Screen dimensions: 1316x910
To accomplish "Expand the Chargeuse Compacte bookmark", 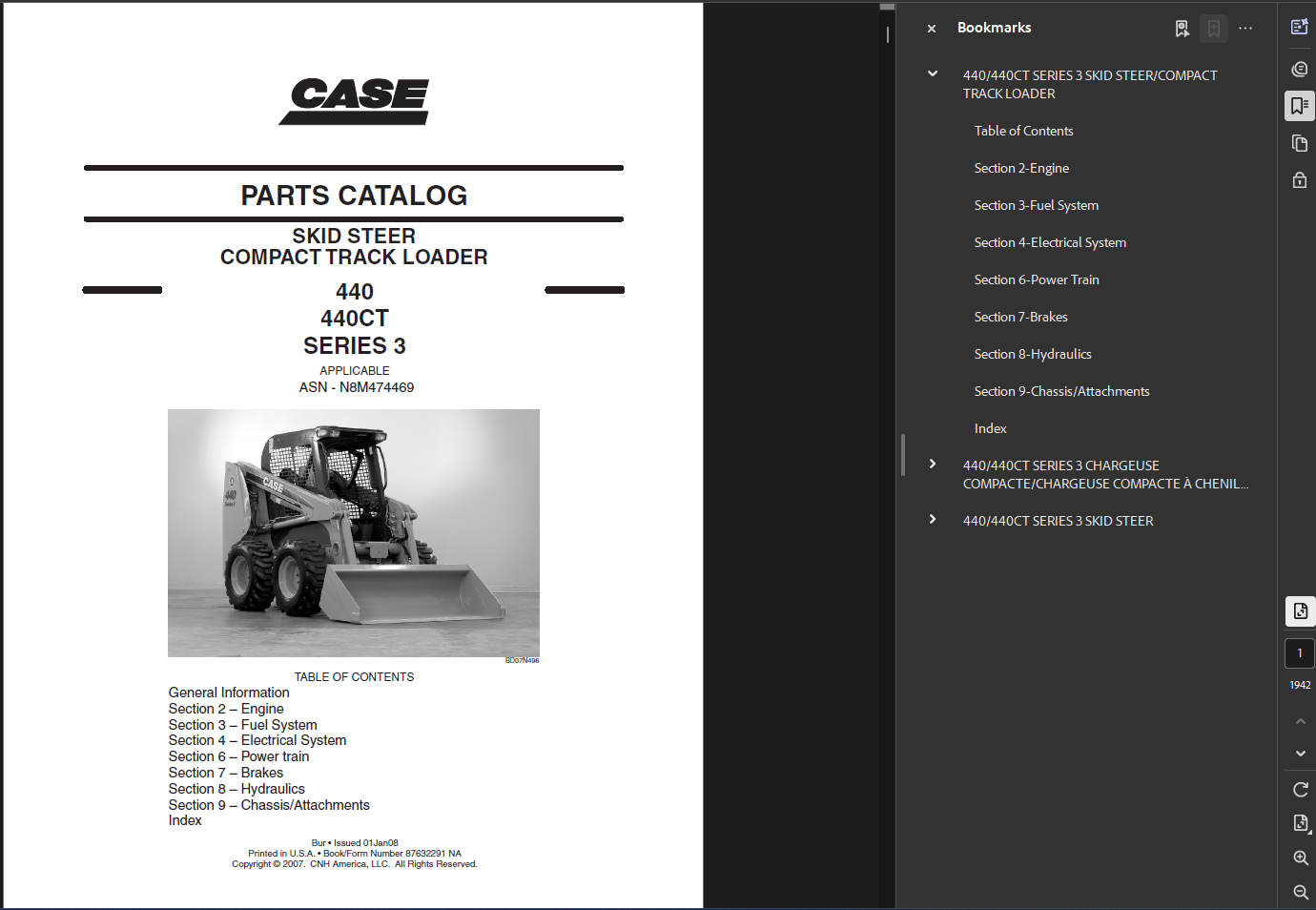I will [x=933, y=464].
